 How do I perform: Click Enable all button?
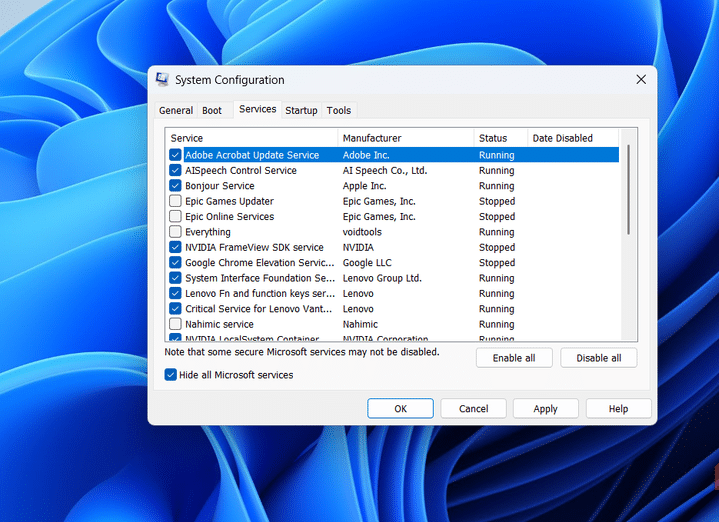pyautogui.click(x=514, y=358)
